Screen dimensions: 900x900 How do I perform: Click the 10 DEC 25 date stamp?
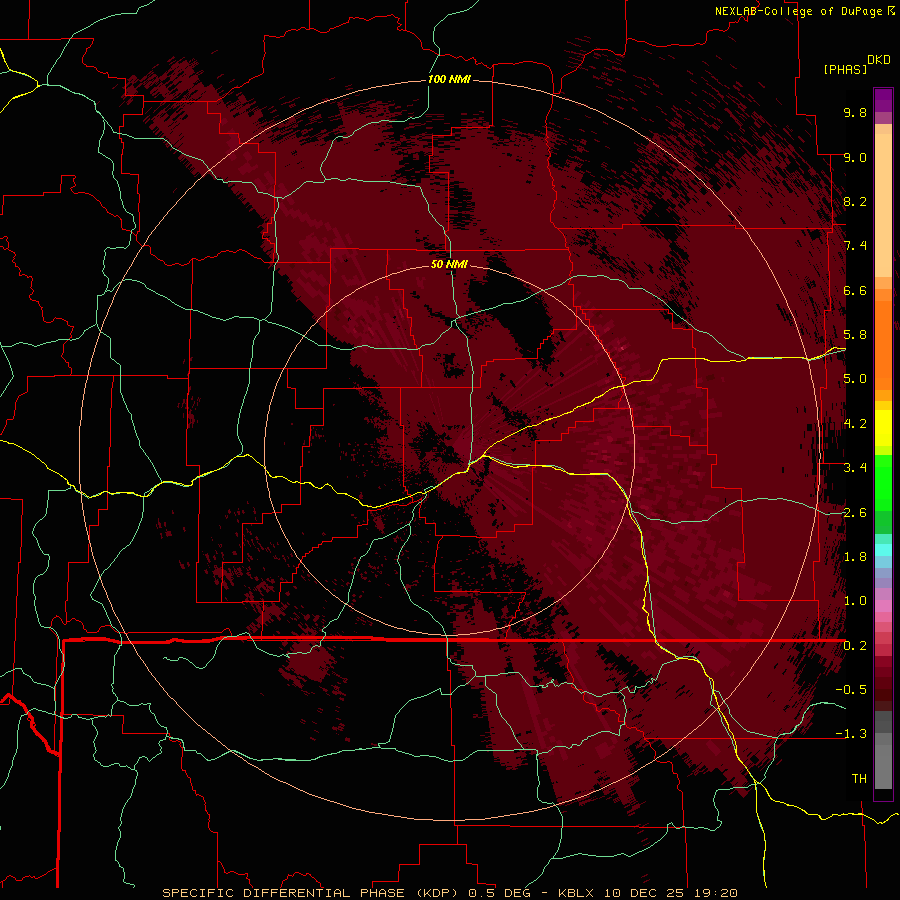pos(644,893)
